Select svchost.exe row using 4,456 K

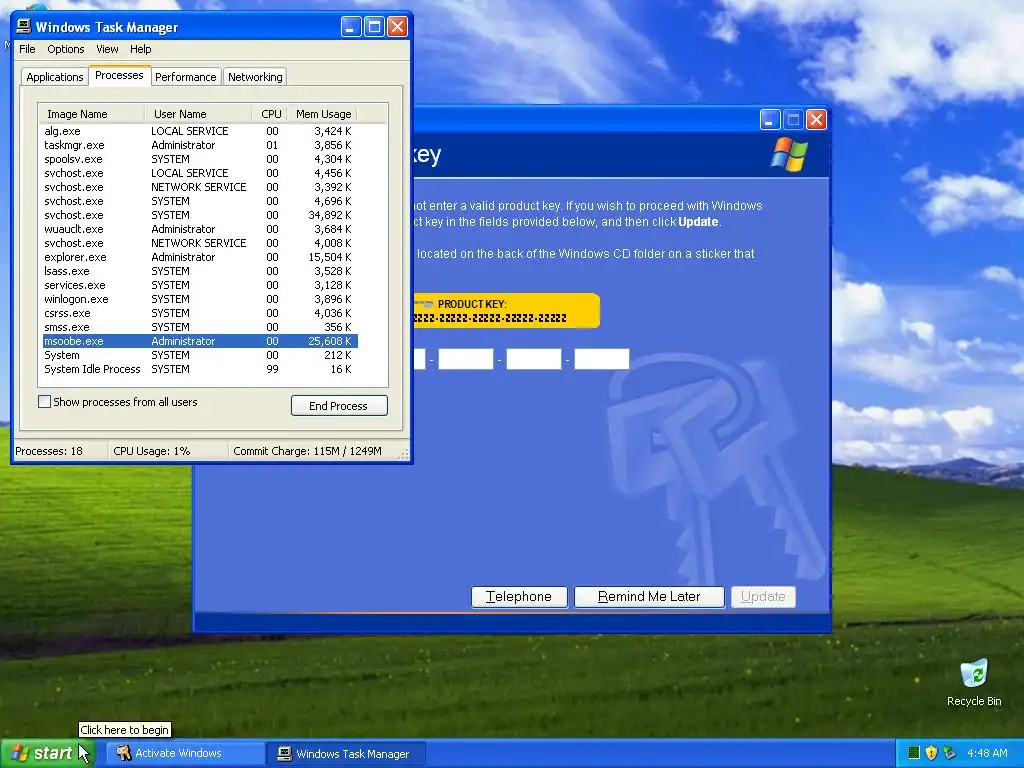pos(200,173)
